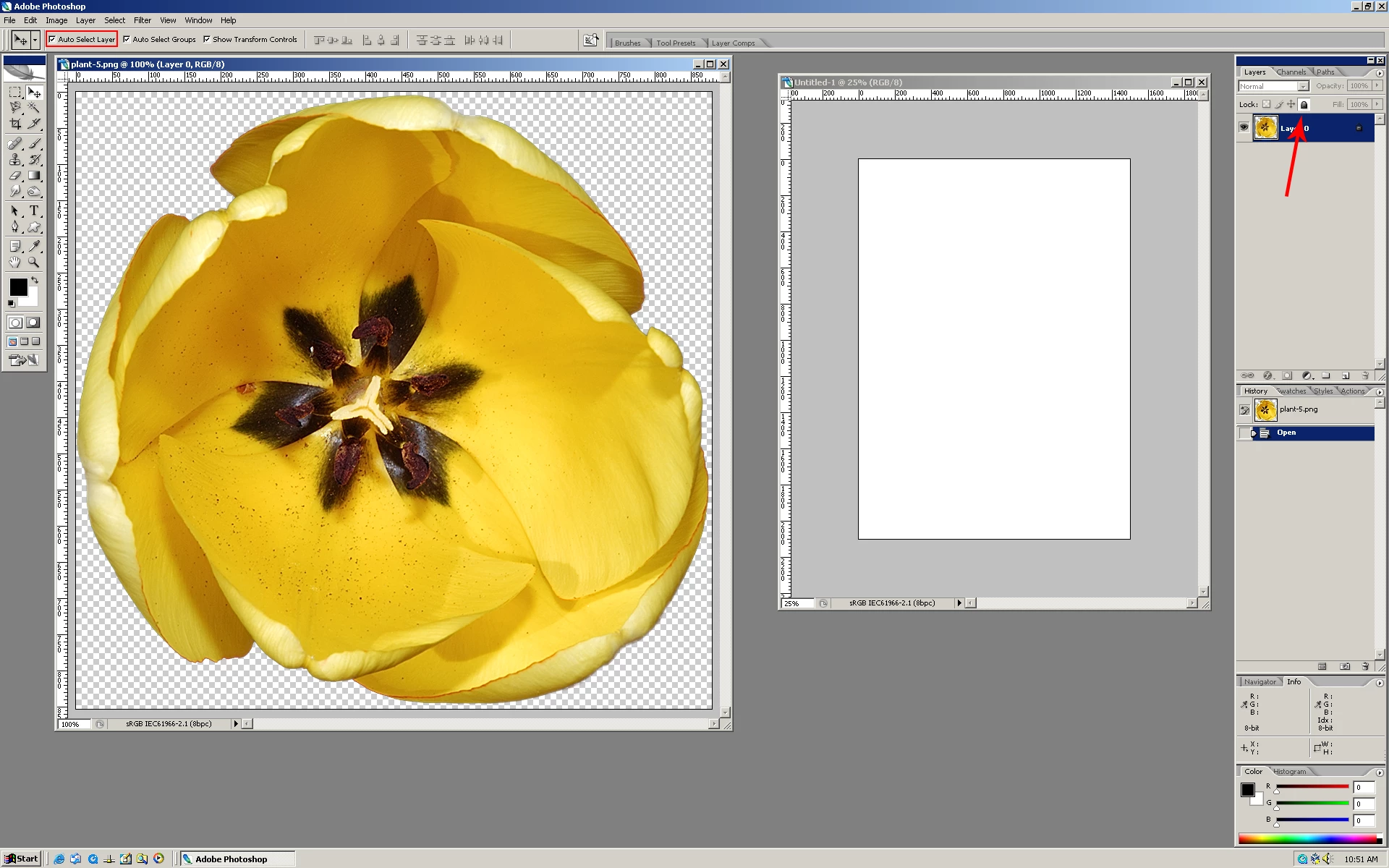Click the Open history state
Screen dimensions: 1389x868
(1286, 433)
